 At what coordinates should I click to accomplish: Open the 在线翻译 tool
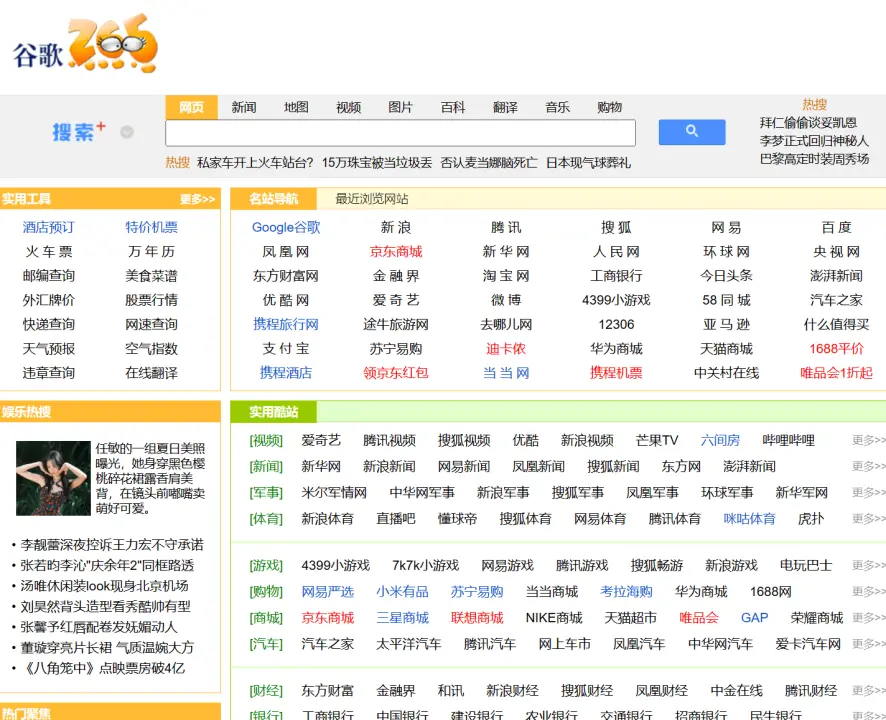pos(151,373)
